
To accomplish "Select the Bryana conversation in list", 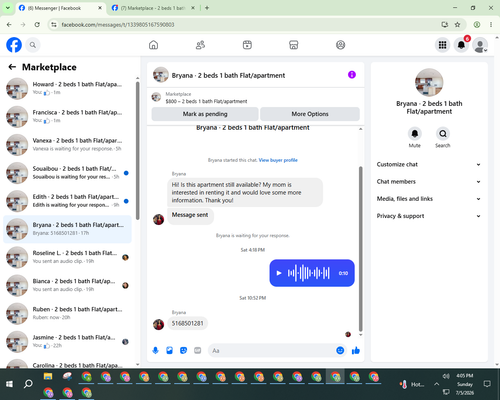I will 67,229.
